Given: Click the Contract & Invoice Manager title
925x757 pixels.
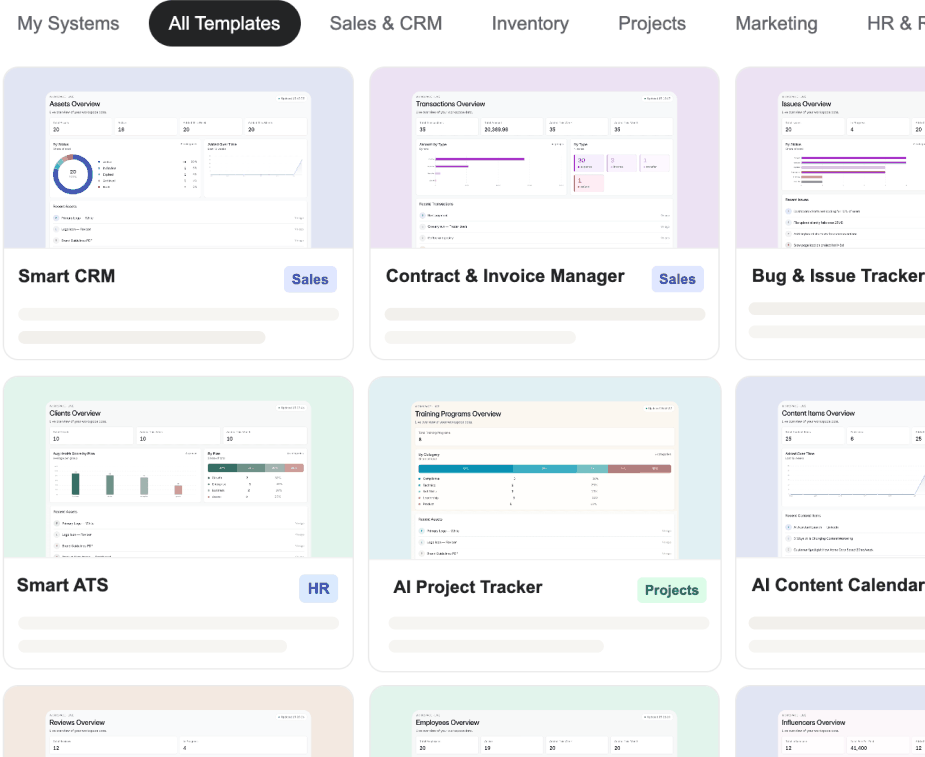Looking at the screenshot, I should pyautogui.click(x=505, y=276).
